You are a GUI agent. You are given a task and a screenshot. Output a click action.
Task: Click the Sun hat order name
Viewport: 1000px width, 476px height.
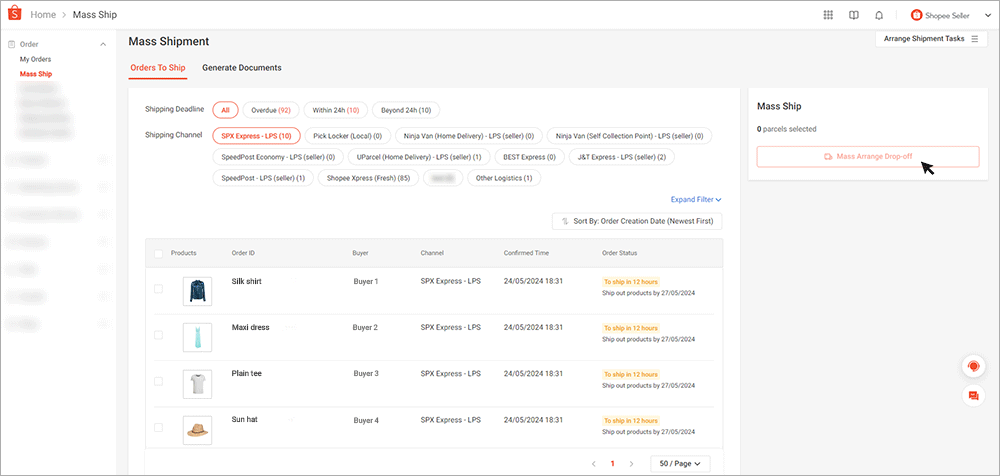pyautogui.click(x=244, y=419)
